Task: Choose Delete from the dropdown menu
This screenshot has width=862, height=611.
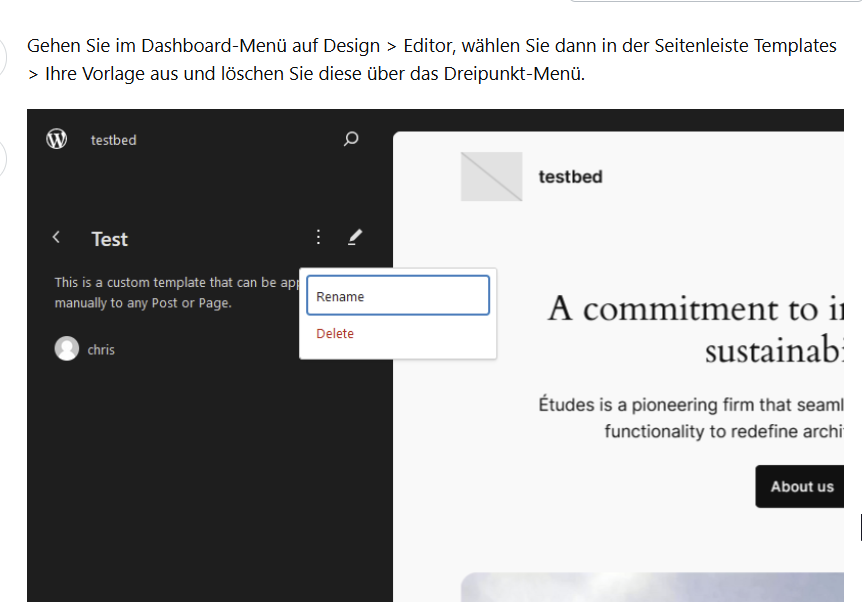Action: (x=335, y=334)
